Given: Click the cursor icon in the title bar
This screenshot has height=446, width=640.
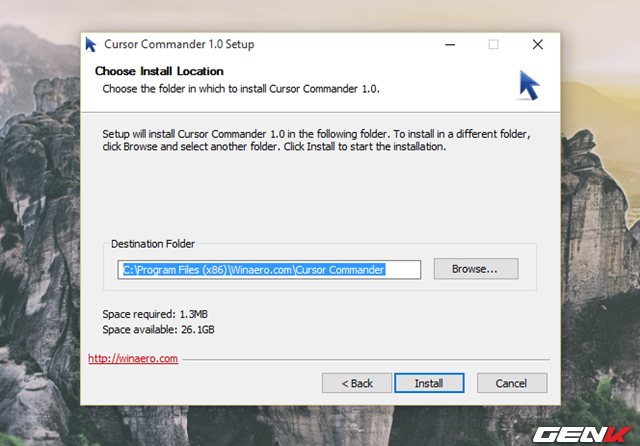Looking at the screenshot, I should pos(92,44).
